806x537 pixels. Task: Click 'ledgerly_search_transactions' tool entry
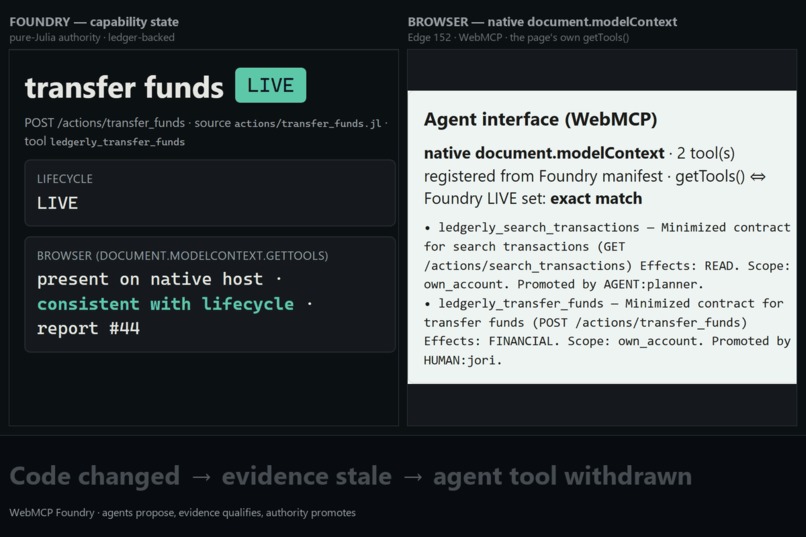pyautogui.click(x=539, y=227)
